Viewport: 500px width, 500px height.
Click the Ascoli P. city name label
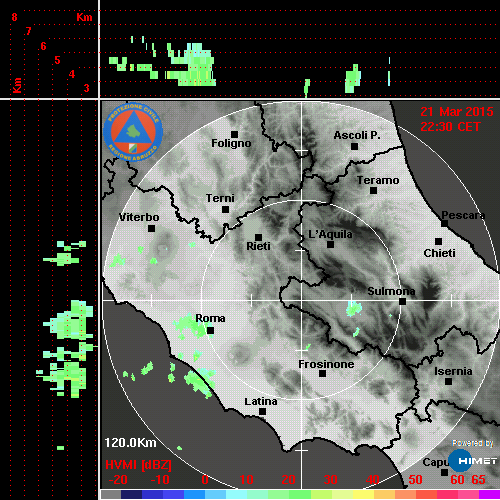click(x=357, y=135)
